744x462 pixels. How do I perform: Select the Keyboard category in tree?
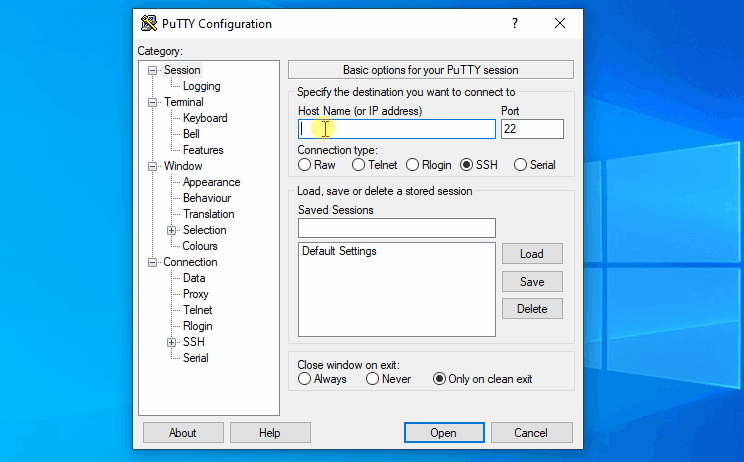[204, 118]
